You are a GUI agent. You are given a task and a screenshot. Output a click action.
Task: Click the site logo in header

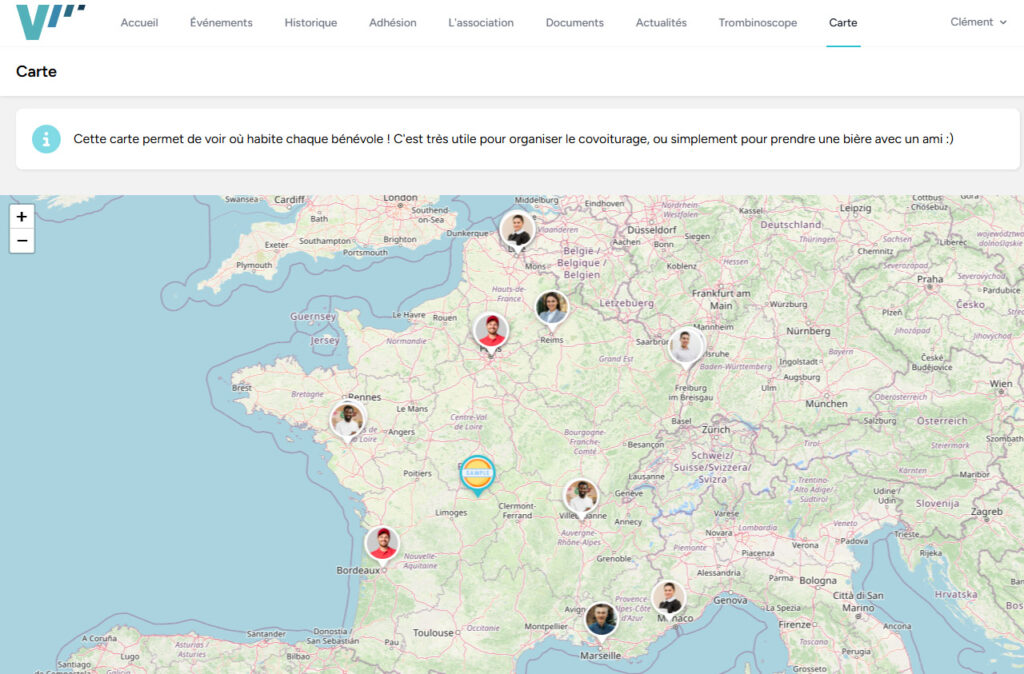point(50,22)
